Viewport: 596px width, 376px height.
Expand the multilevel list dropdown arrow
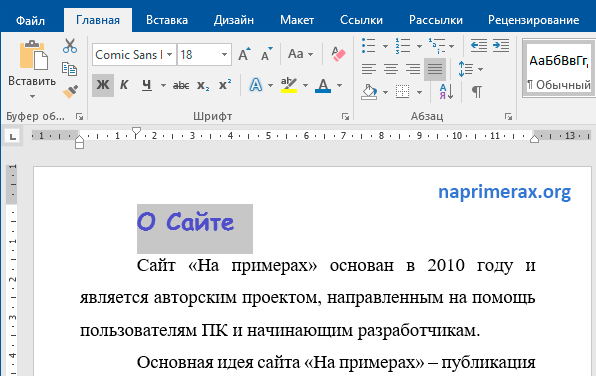tap(452, 46)
